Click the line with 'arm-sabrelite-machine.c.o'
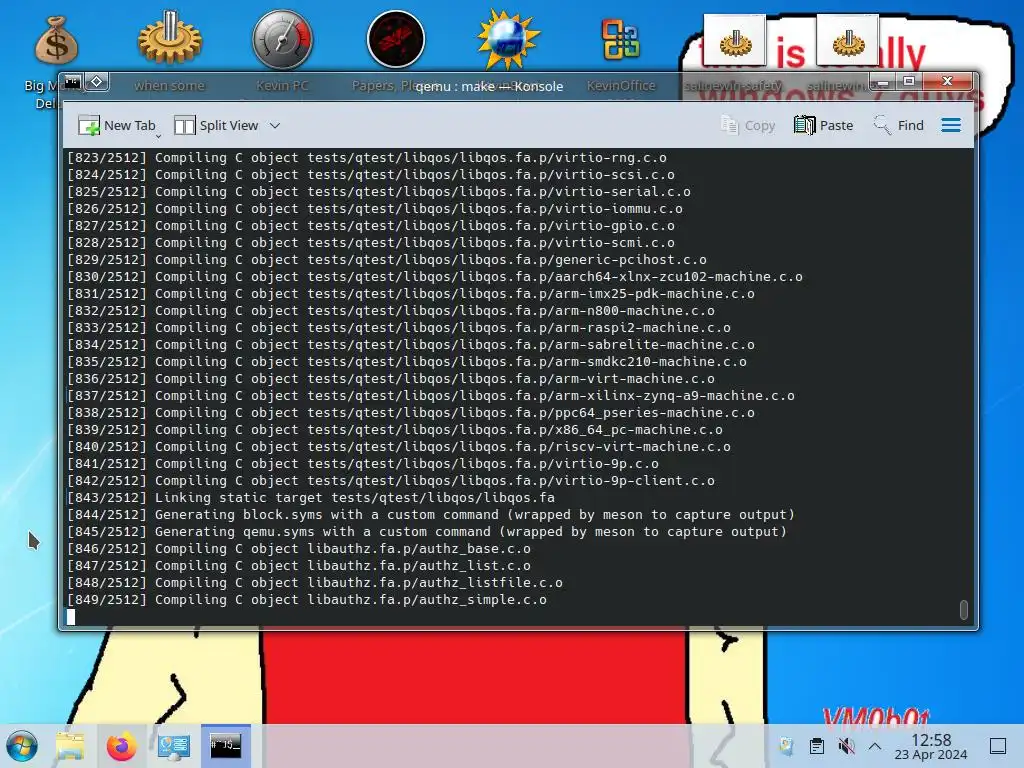Image resolution: width=1024 pixels, height=768 pixels. tap(411, 344)
